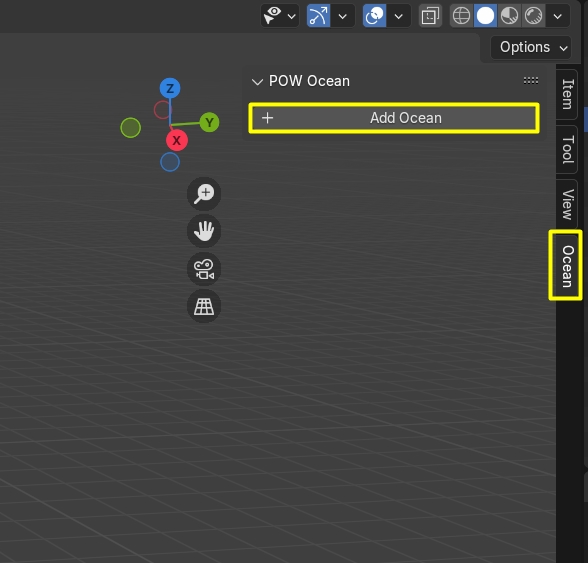Click the plus icon on Add Ocean
The width and height of the screenshot is (588, 563).
[x=267, y=118]
